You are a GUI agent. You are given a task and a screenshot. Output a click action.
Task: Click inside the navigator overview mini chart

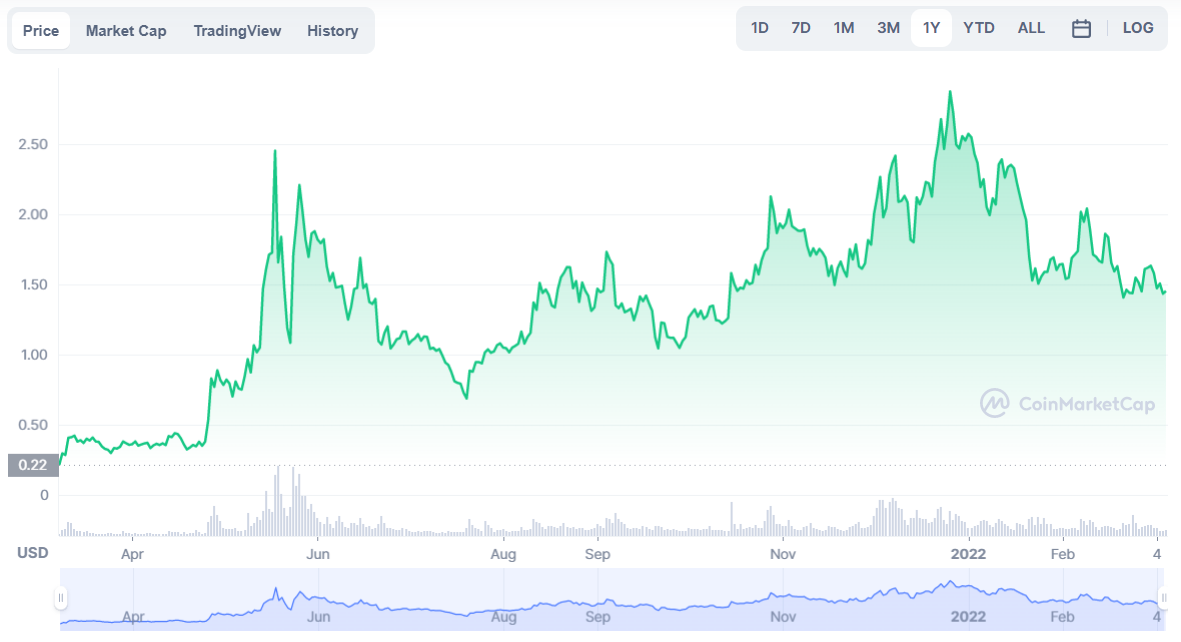click(612, 600)
